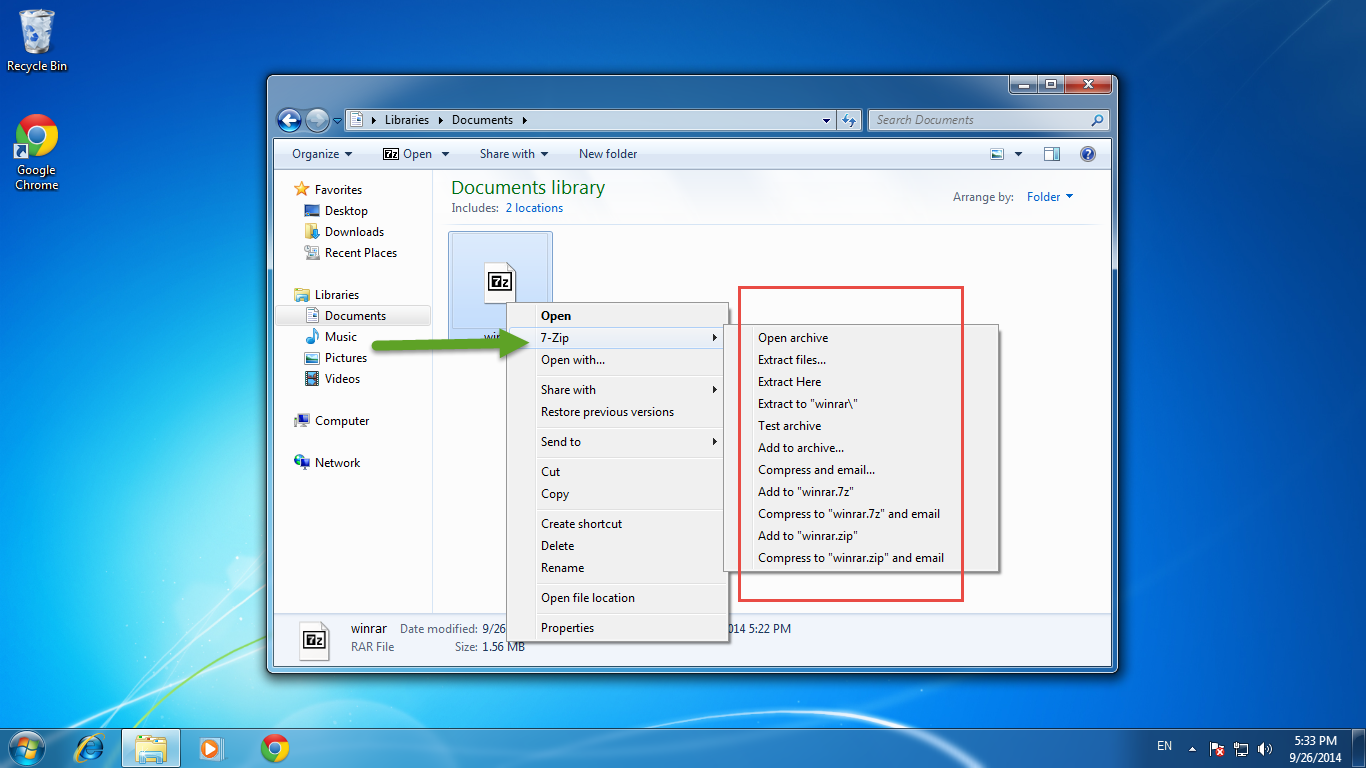1366x768 pixels.
Task: Select Computer in navigation pane
Action: (x=342, y=421)
